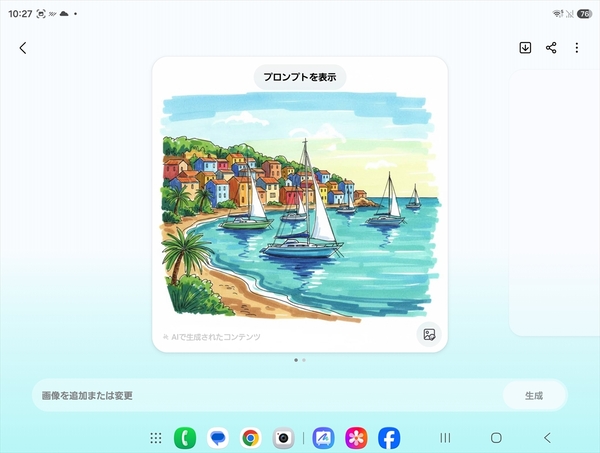This screenshot has height=453, width=600.
Task: Open the three-dot more options menu
Action: point(577,48)
